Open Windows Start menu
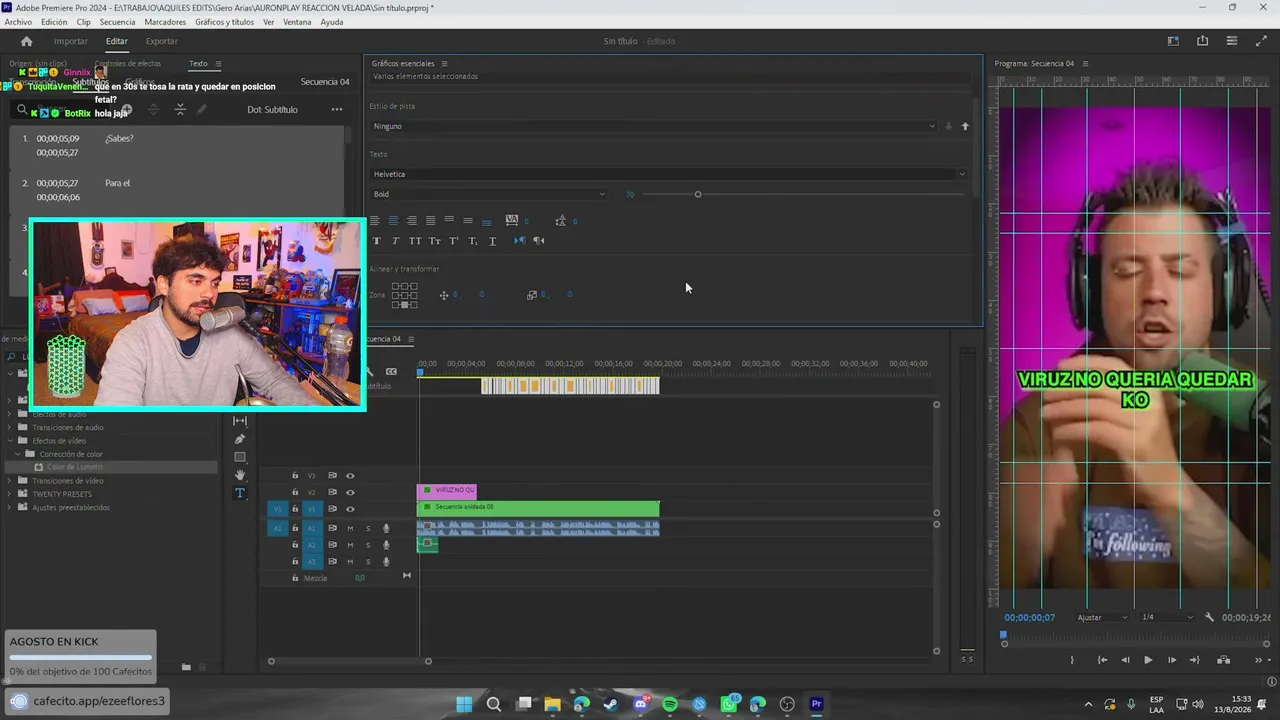The height and width of the screenshot is (720, 1280). (x=464, y=704)
